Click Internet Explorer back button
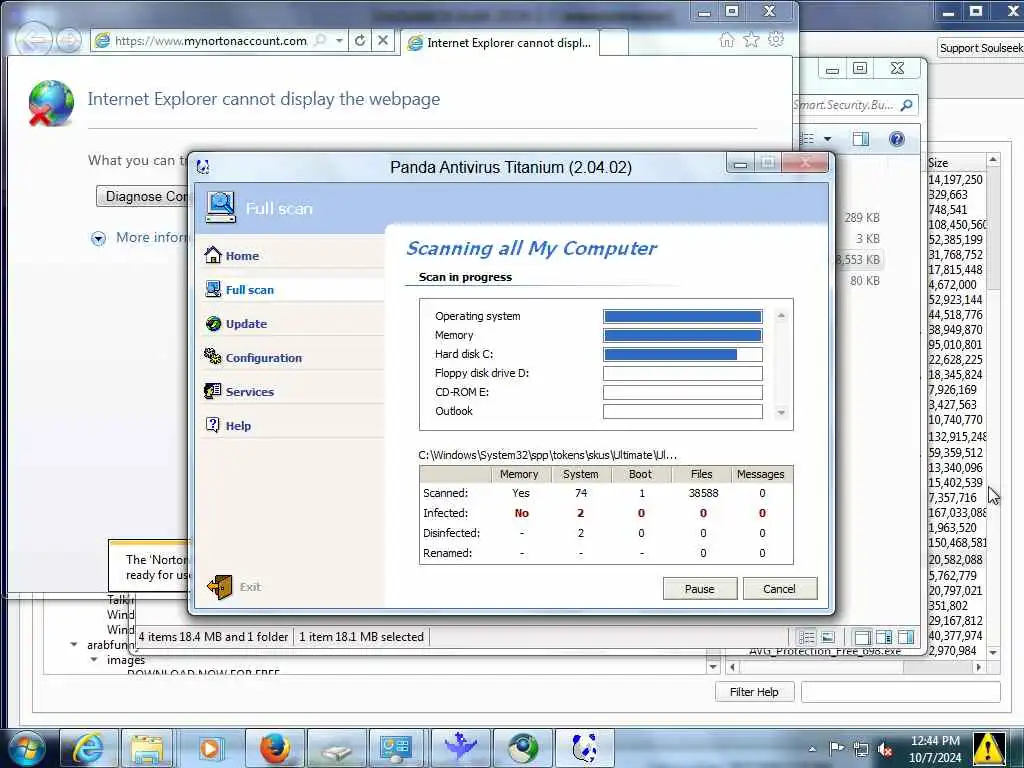The image size is (1024, 768). pyautogui.click(x=34, y=40)
